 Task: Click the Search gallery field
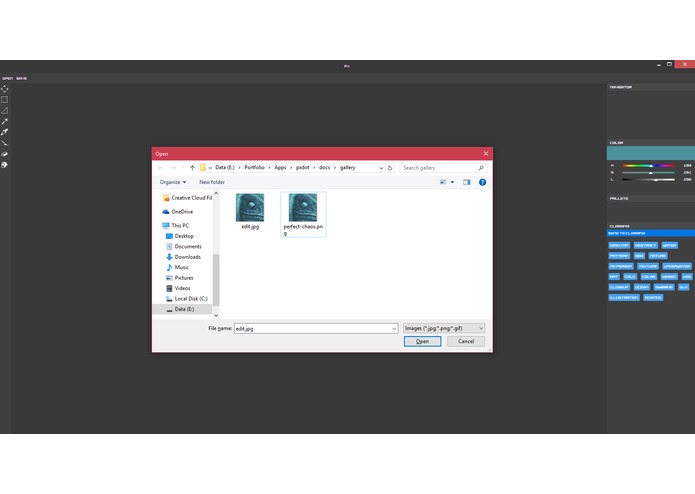443,168
